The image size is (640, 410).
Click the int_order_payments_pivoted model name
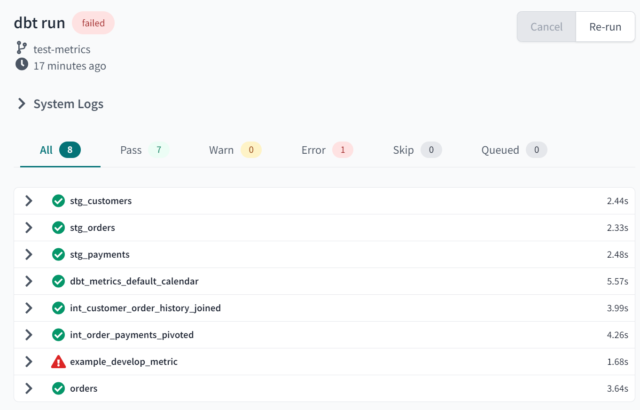point(131,335)
